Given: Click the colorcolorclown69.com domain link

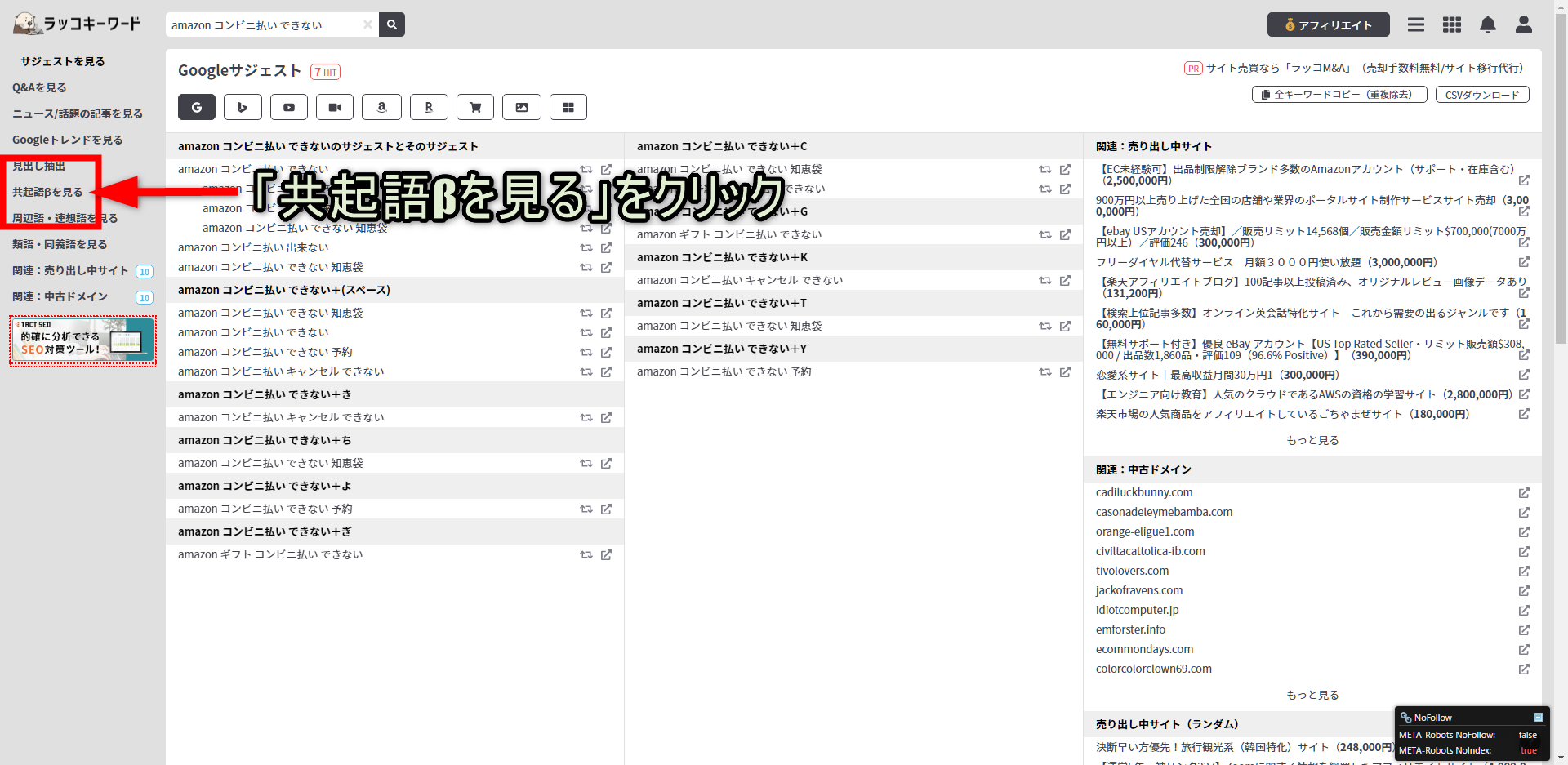Looking at the screenshot, I should click(1153, 669).
